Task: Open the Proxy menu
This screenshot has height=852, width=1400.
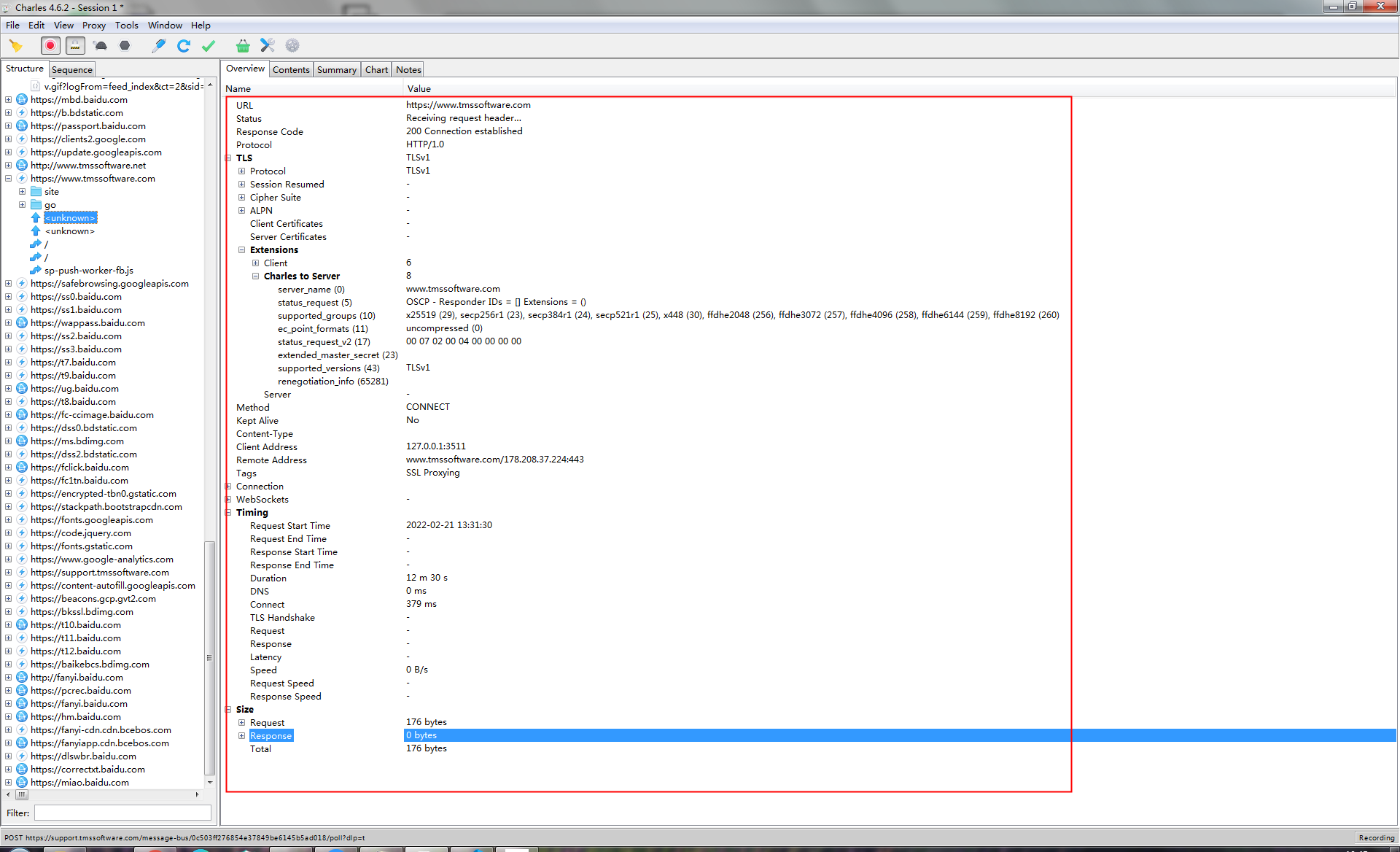Action: tap(93, 25)
